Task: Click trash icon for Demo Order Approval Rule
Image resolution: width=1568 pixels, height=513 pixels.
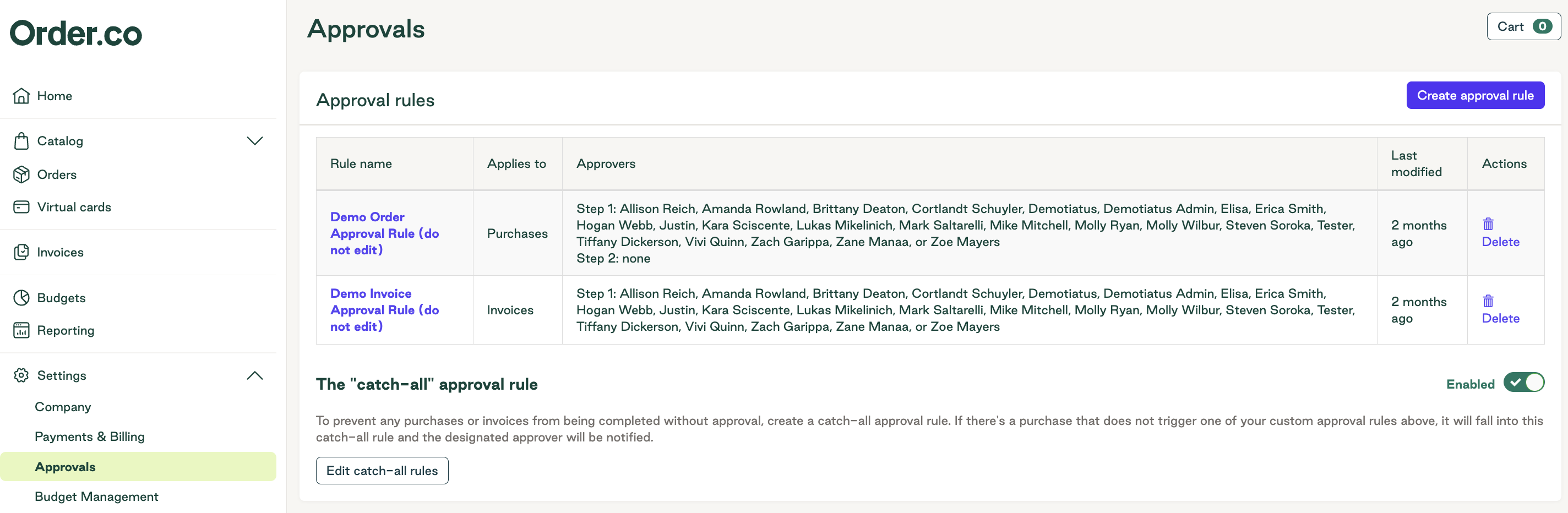Action: tap(1488, 224)
